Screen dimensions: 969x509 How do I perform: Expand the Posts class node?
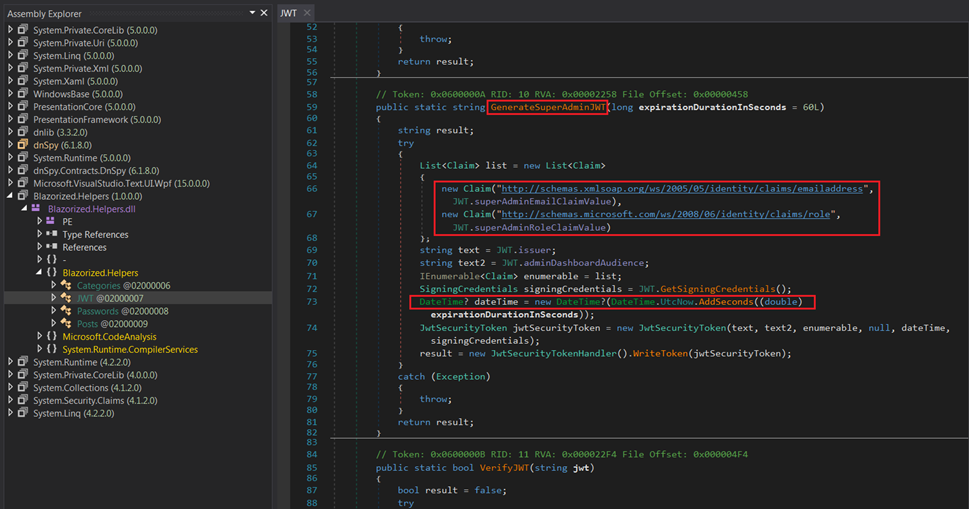54,324
